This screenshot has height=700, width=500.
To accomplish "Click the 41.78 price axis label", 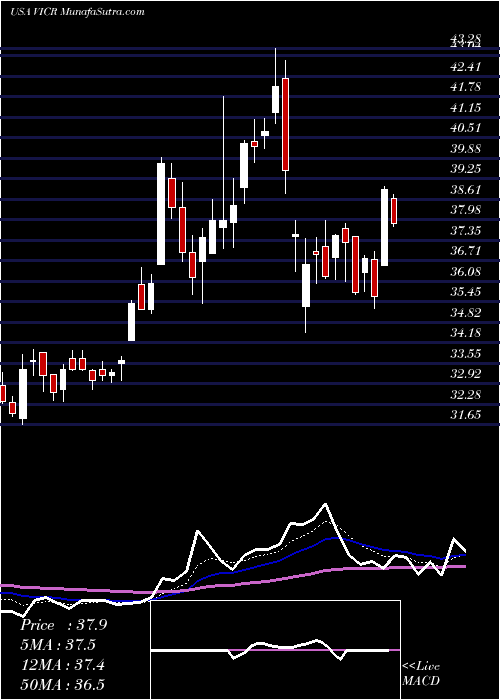I will pos(466,87).
